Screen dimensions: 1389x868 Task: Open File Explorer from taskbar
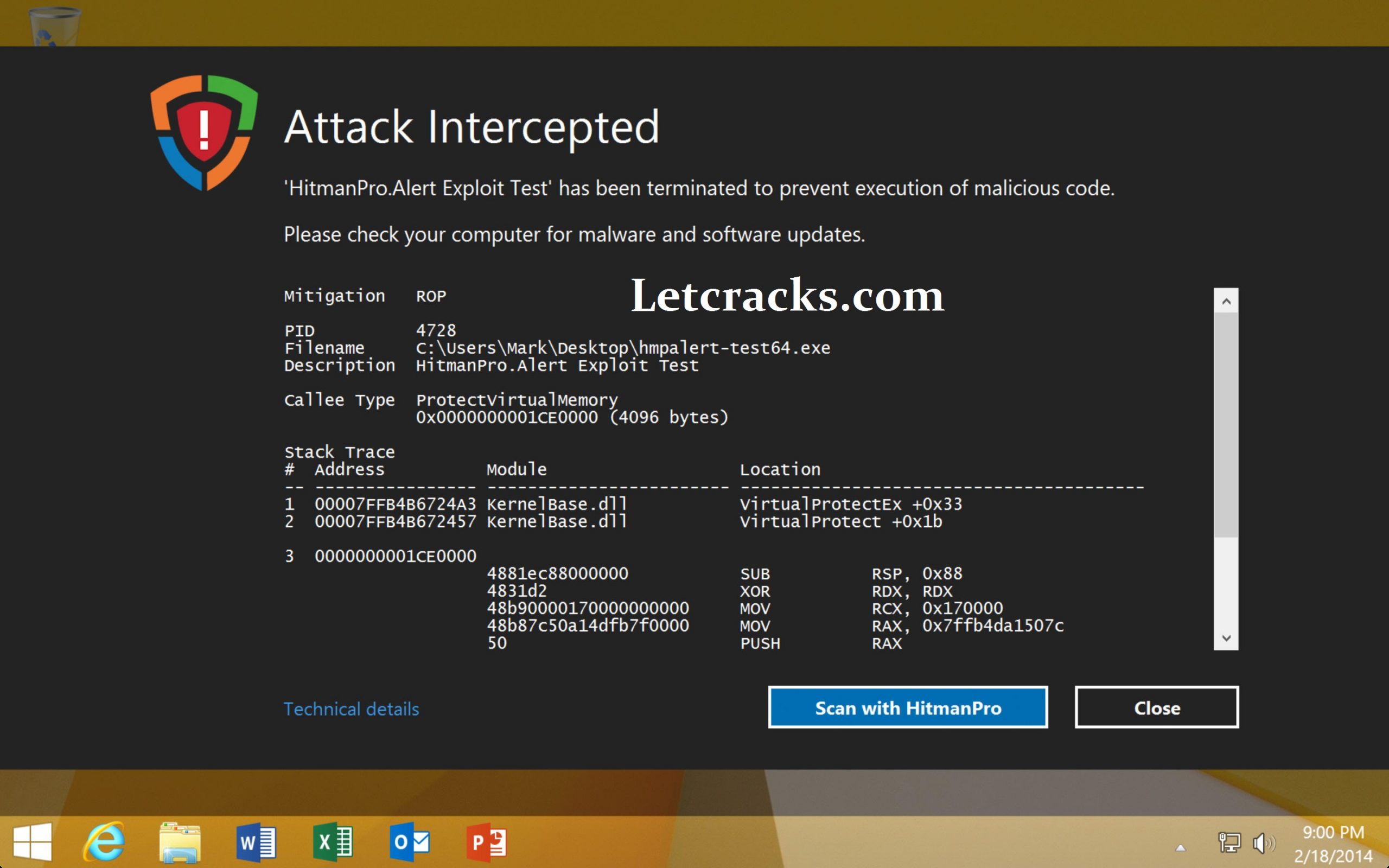(180, 842)
